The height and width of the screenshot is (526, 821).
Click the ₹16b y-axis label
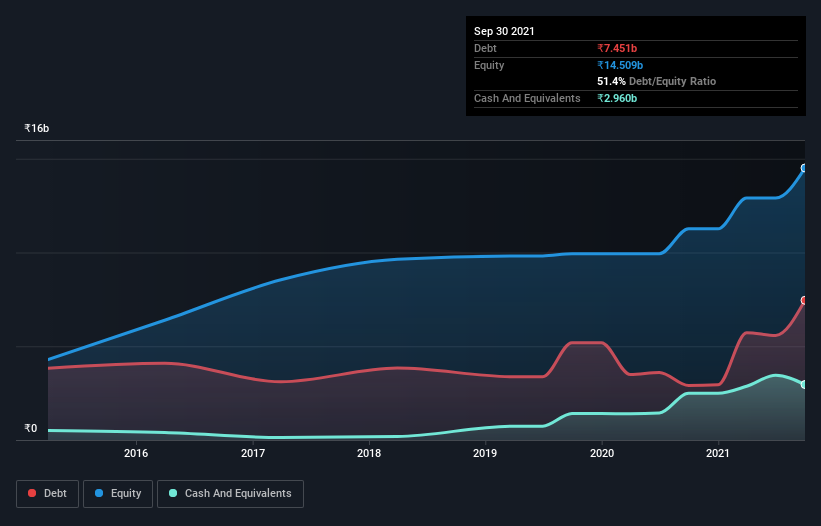(37, 128)
